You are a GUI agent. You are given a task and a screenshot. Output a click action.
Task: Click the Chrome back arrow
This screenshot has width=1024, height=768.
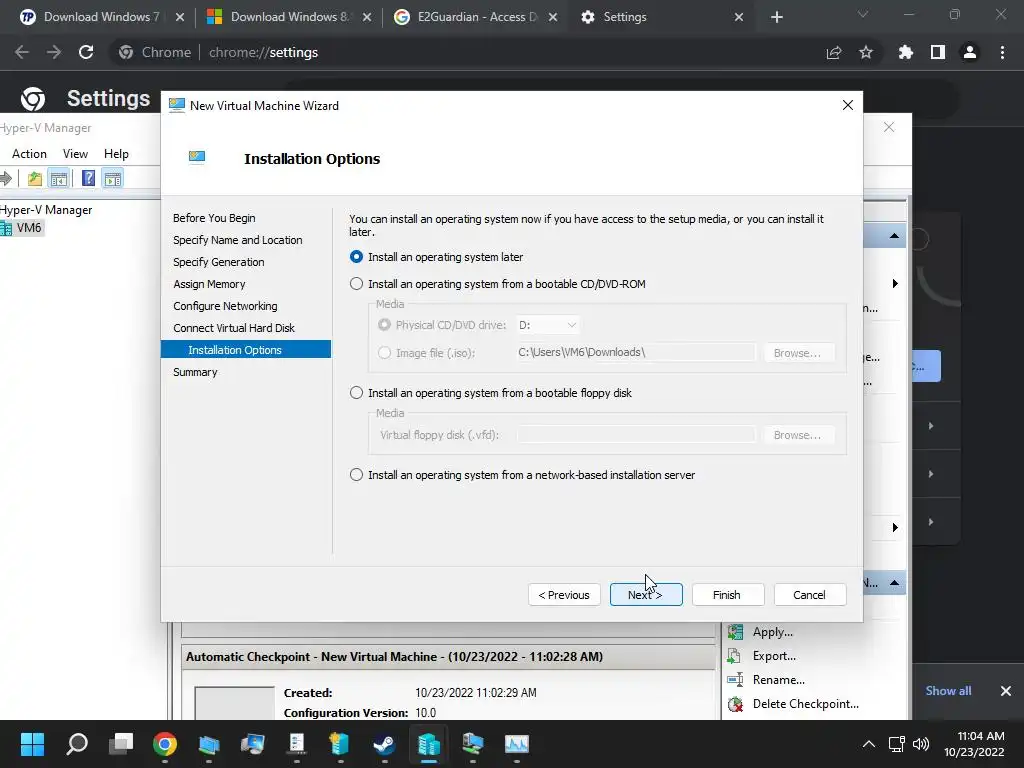(x=22, y=52)
